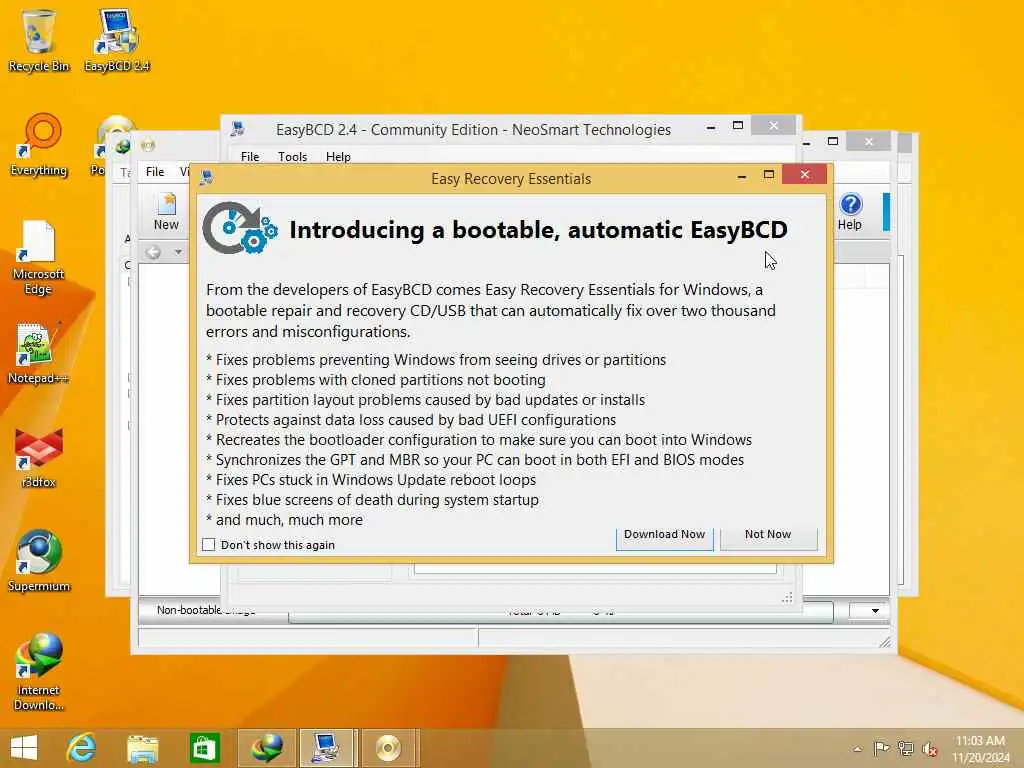Switch to Internet Download Manager taskbar button
The width and height of the screenshot is (1024, 768).
[x=266, y=748]
